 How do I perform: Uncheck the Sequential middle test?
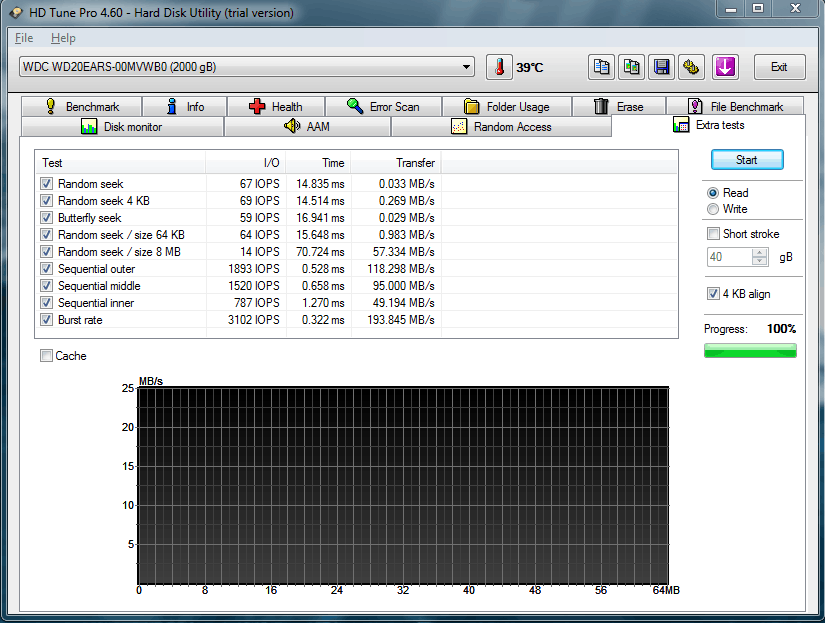[x=46, y=286]
